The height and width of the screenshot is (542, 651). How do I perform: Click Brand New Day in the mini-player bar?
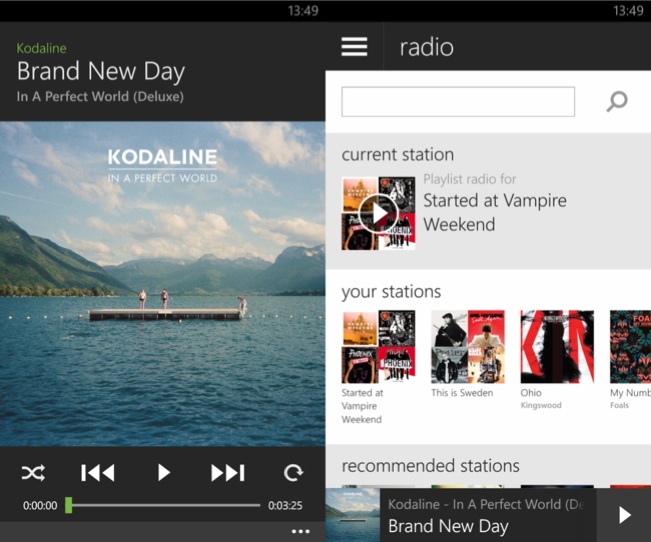coord(448,526)
